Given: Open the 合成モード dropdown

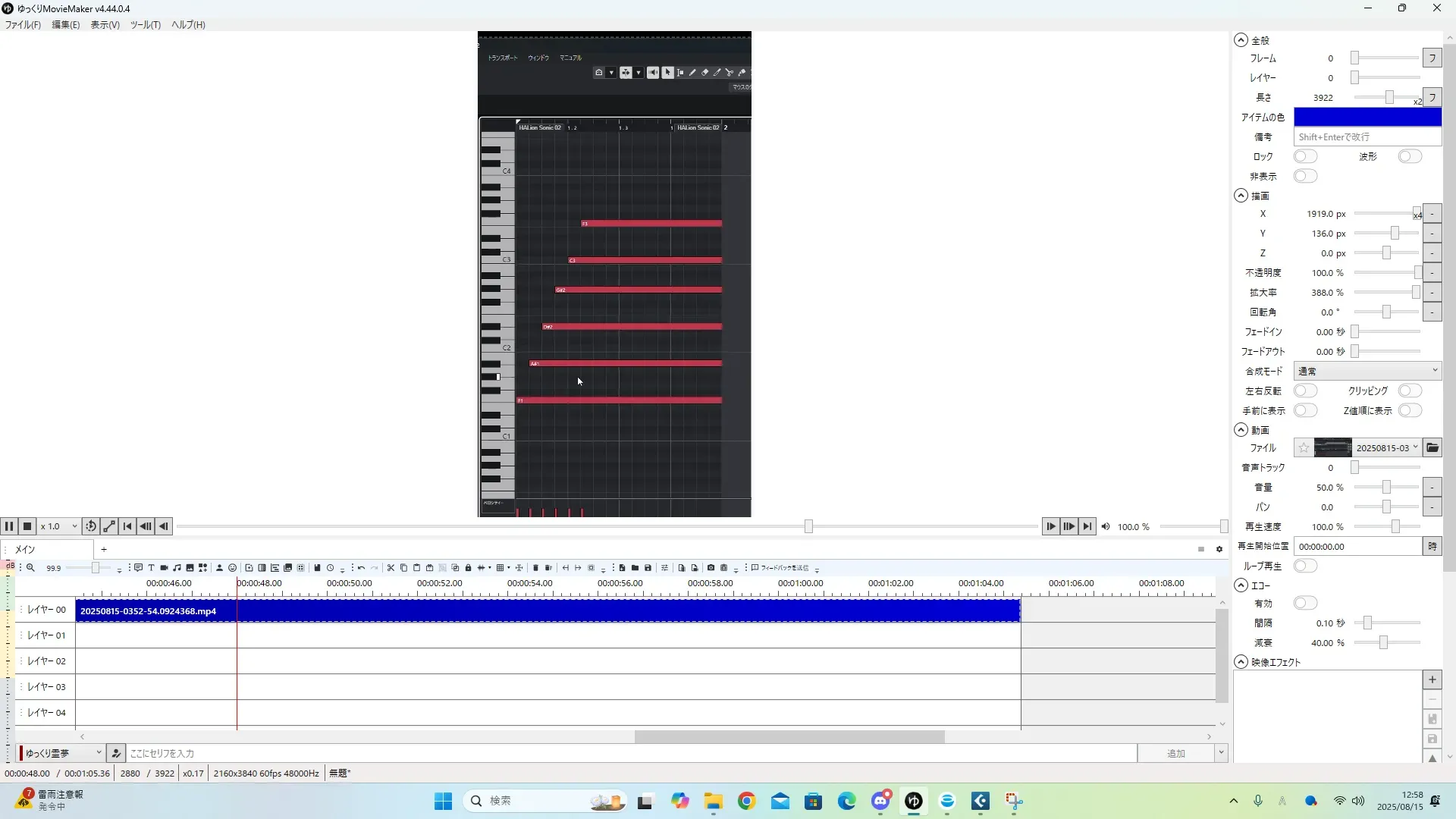Looking at the screenshot, I should click(1367, 372).
